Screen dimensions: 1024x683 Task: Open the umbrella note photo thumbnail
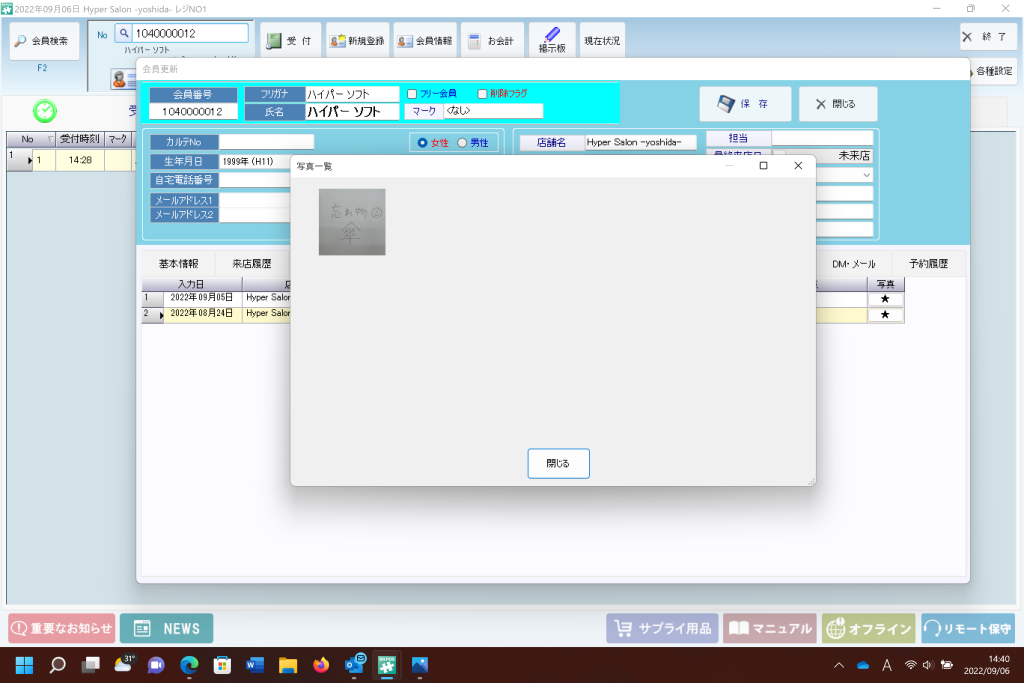(x=351, y=222)
